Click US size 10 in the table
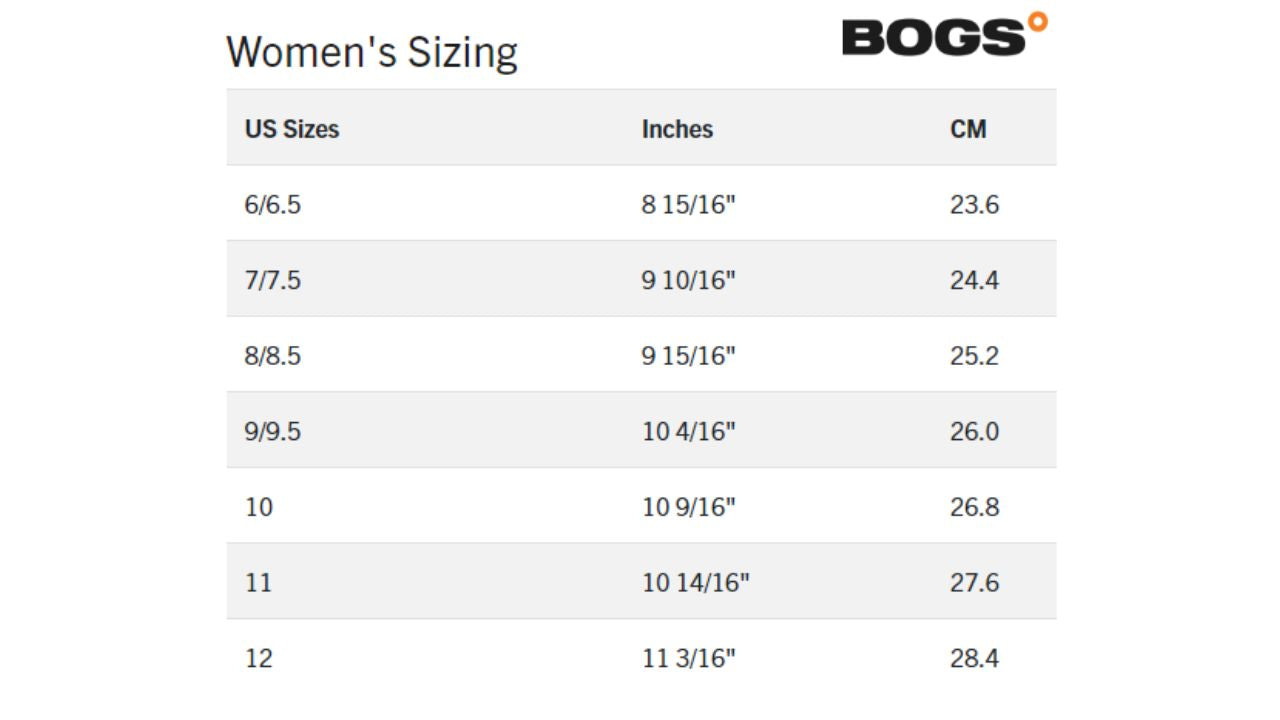This screenshot has height=720, width=1280. coord(258,507)
